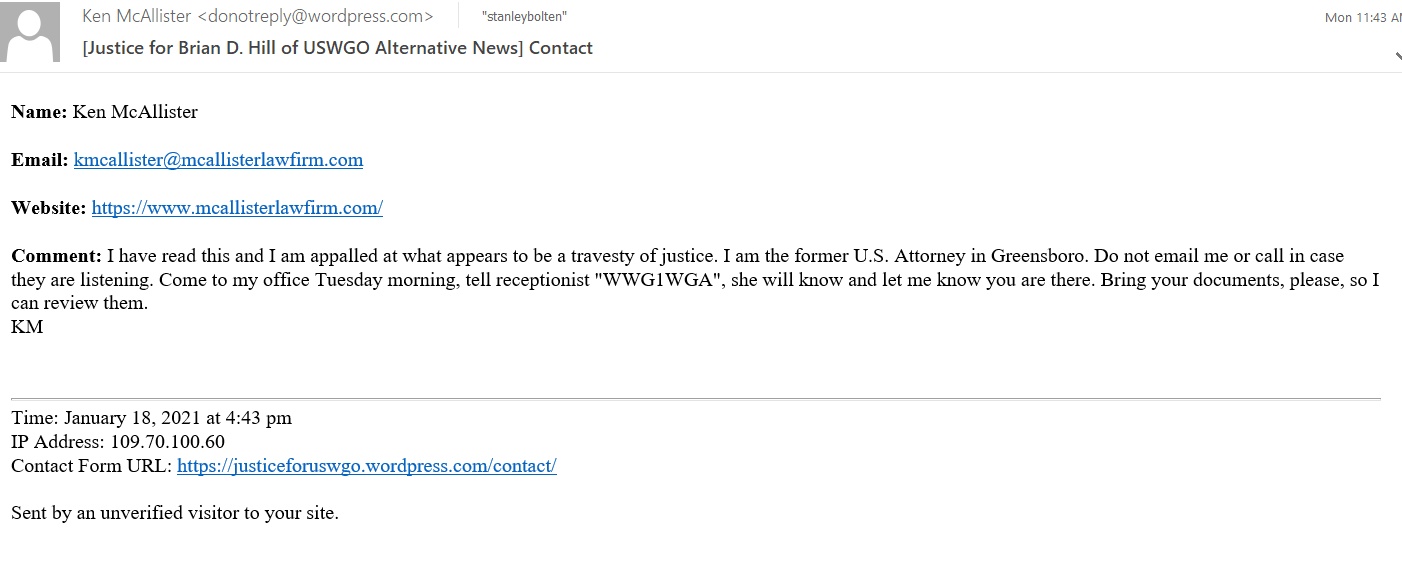Click the Time: January 18, 2021 line
The image size is (1402, 571).
pos(151,418)
